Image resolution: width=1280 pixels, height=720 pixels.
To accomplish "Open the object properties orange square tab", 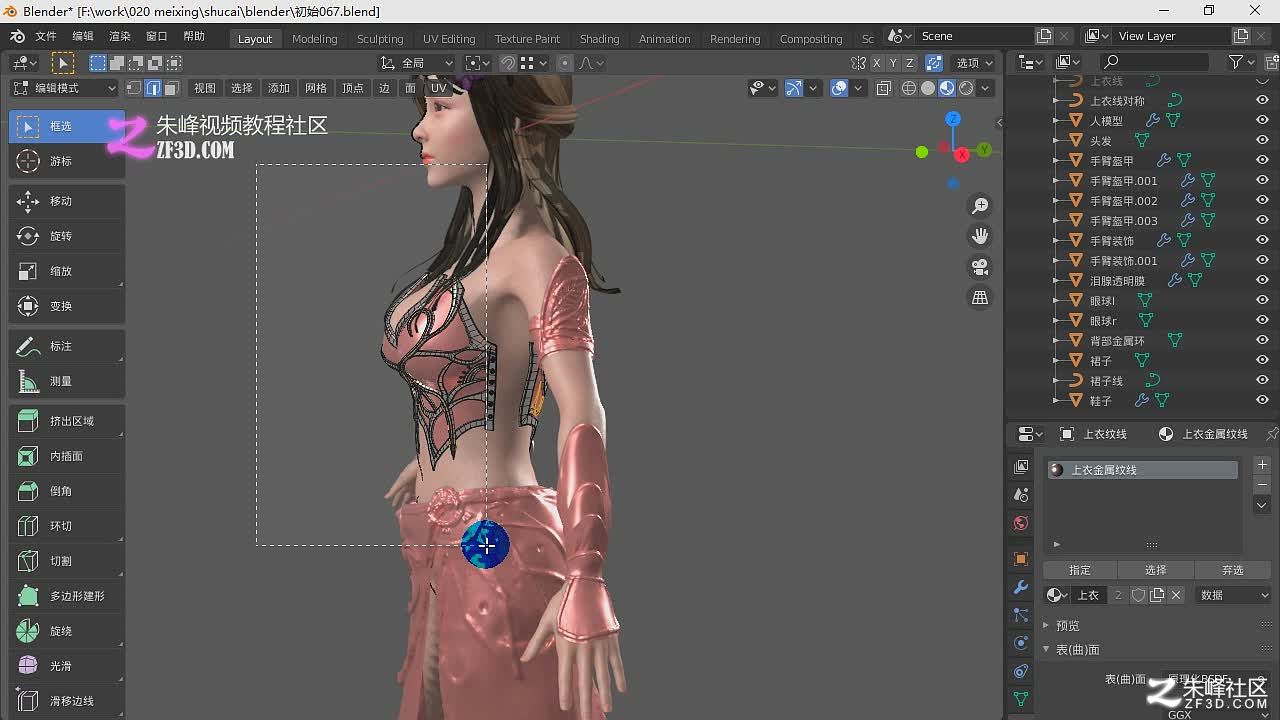I will pos(1021,559).
